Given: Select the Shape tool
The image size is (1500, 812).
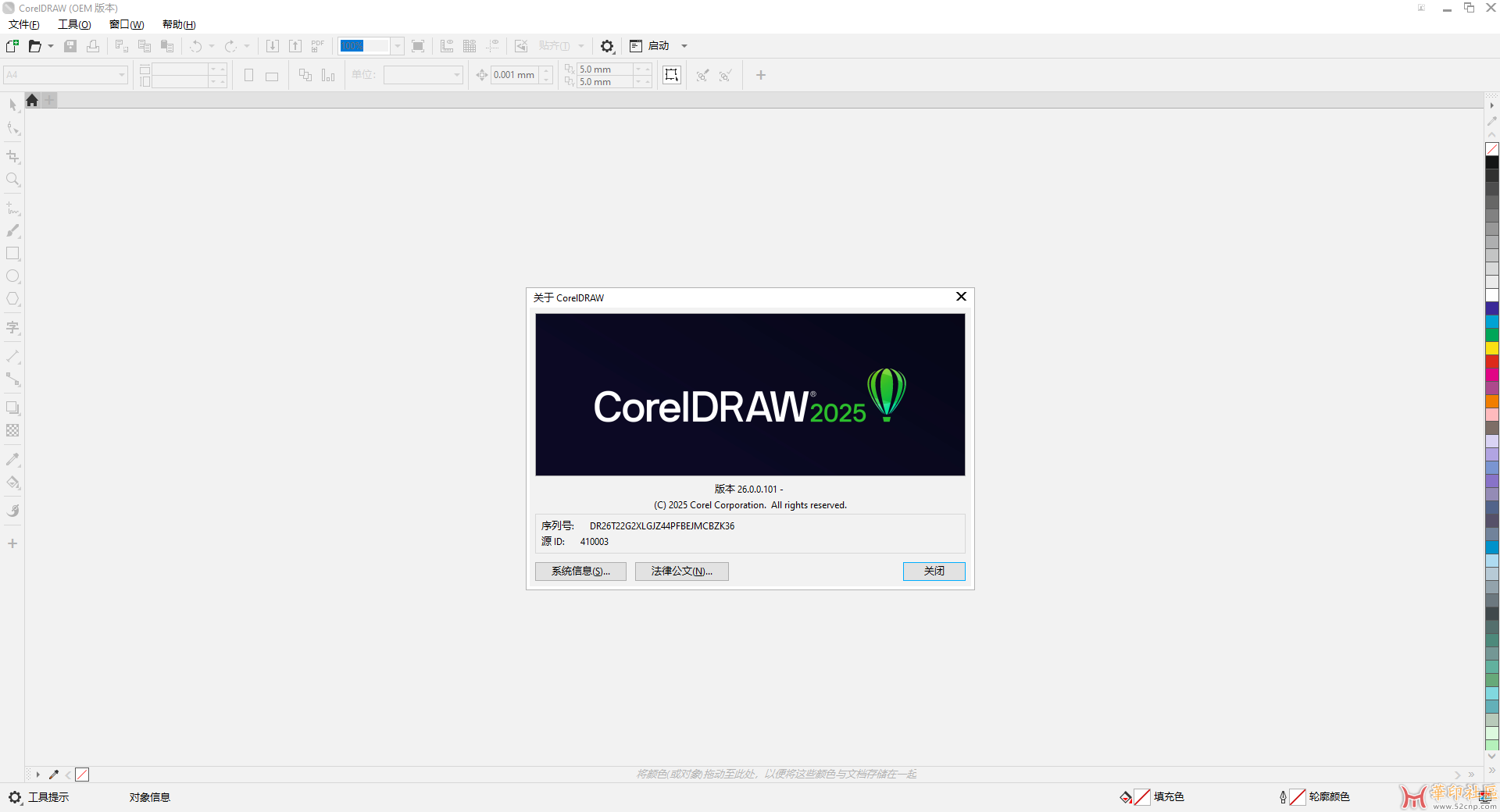Looking at the screenshot, I should 12,128.
